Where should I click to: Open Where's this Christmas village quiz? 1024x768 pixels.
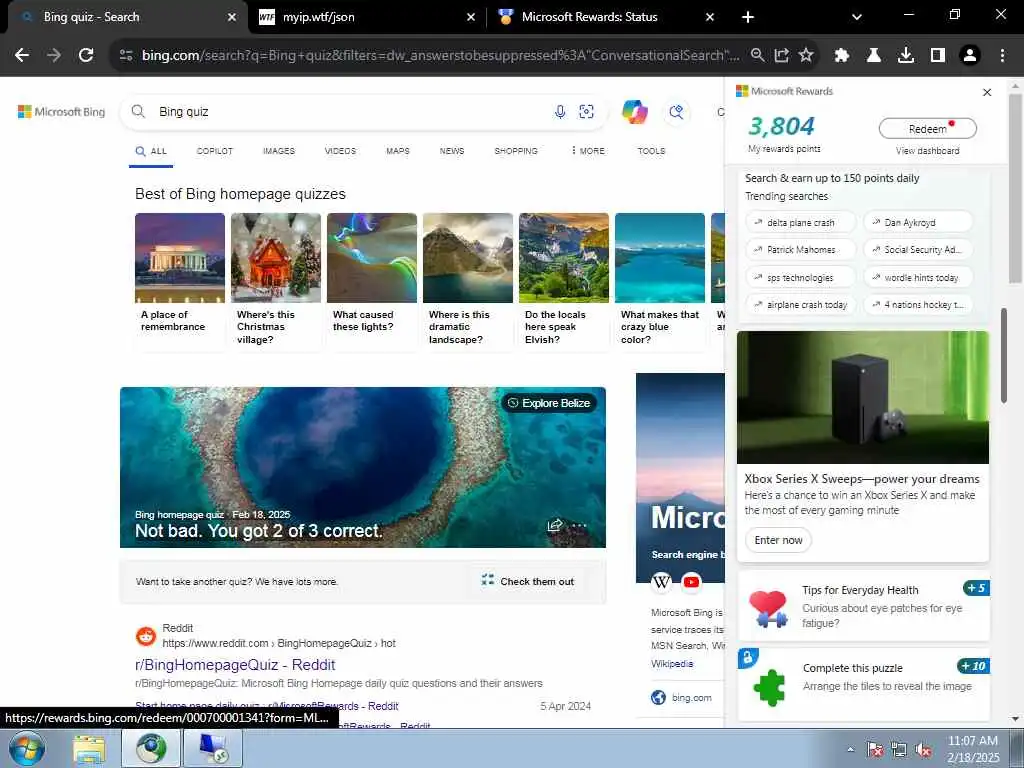pyautogui.click(x=276, y=282)
